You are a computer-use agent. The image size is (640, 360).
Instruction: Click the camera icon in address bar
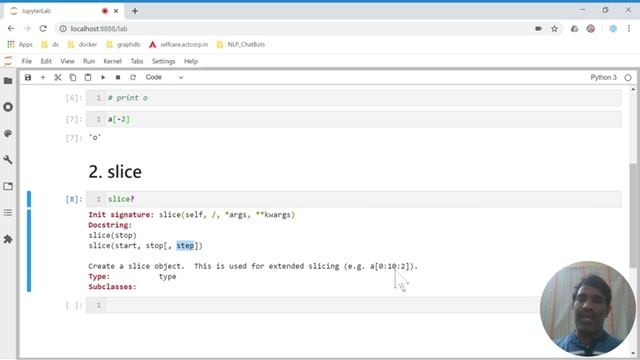coord(538,29)
